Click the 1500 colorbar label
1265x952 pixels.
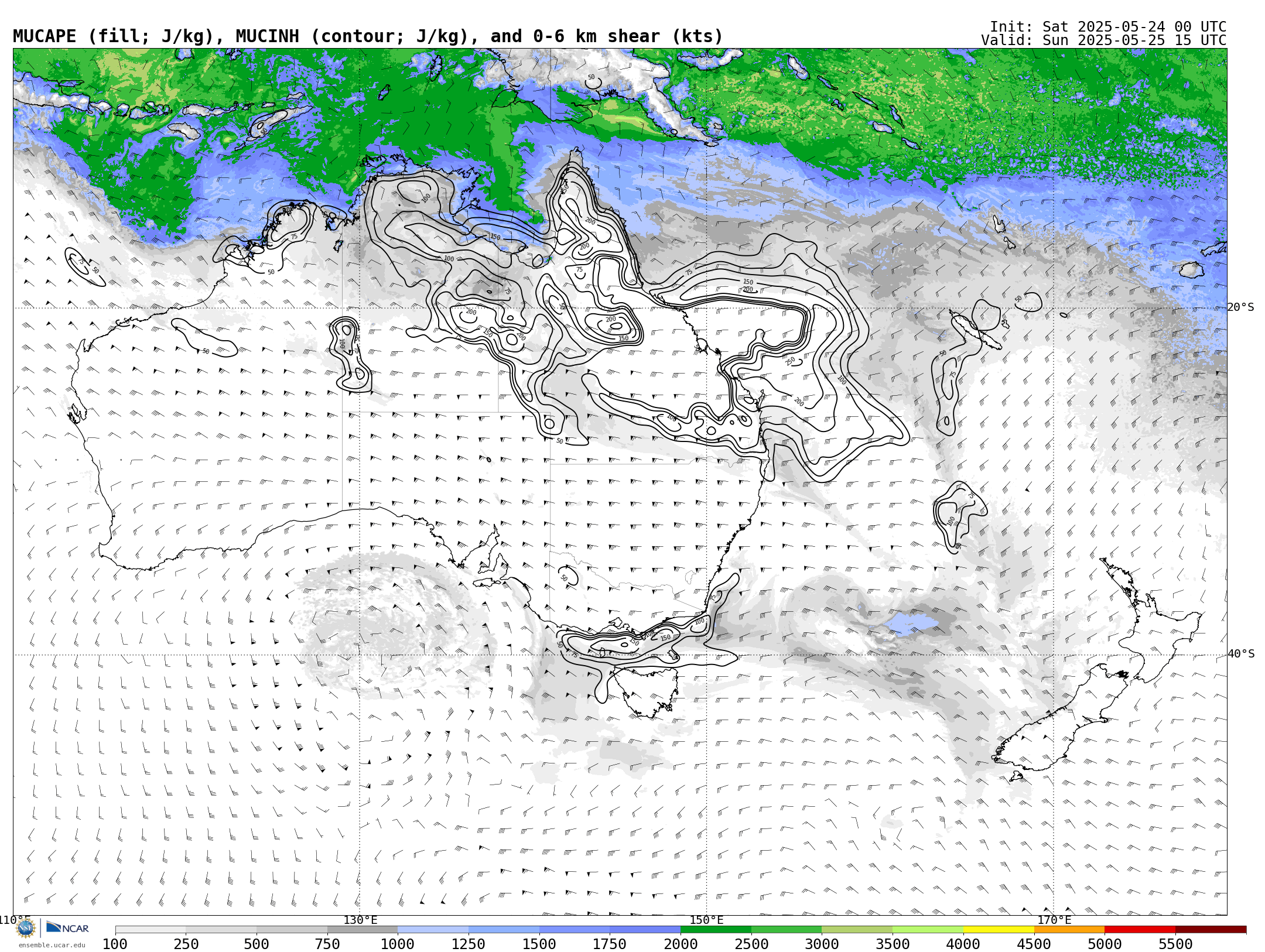coord(539,944)
